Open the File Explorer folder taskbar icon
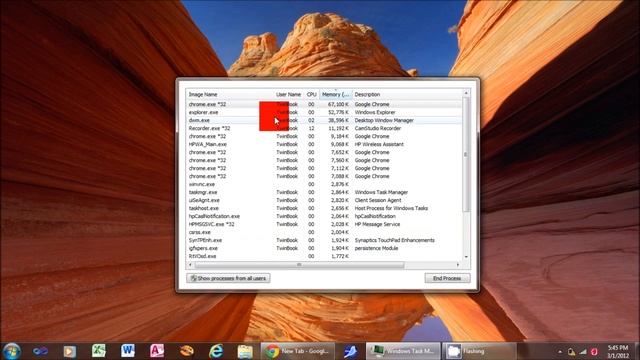Image resolution: width=640 pixels, height=360 pixels. pyautogui.click(x=245, y=351)
